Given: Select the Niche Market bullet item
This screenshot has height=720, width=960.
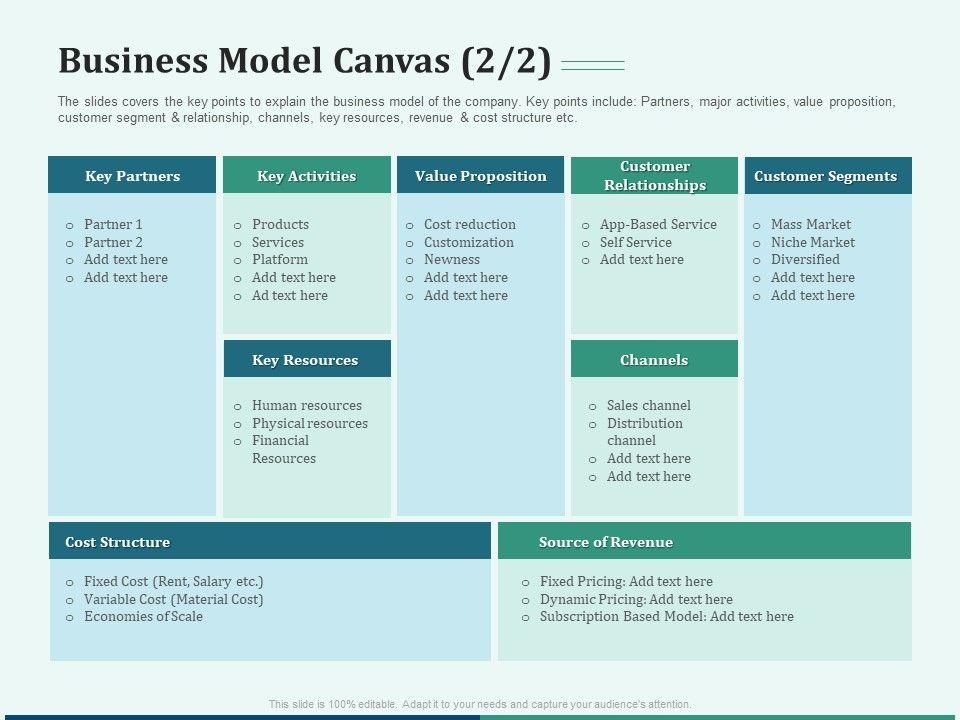Looking at the screenshot, I should 812,242.
